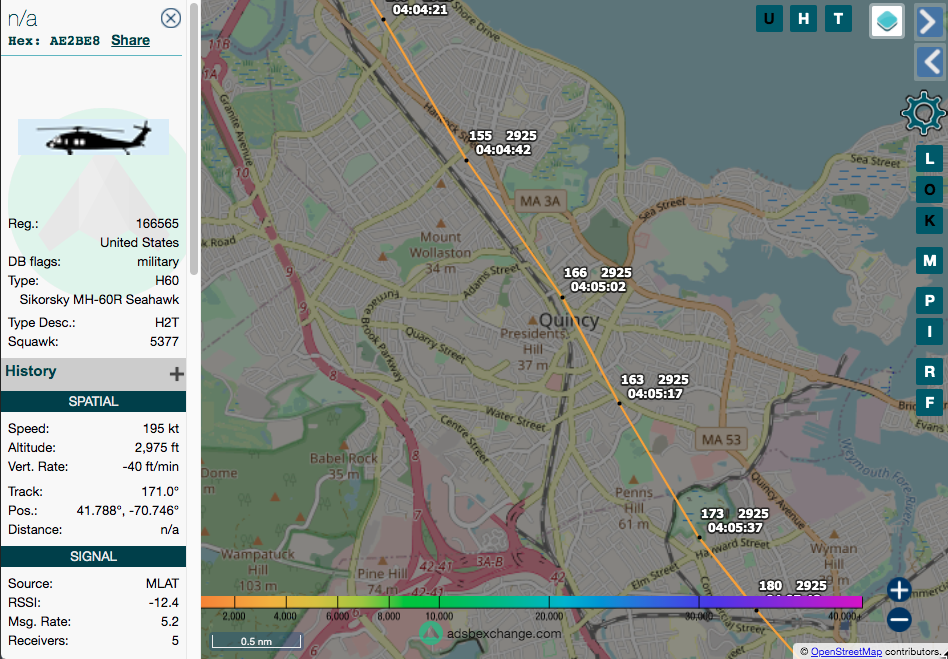This screenshot has width=948, height=659.
Task: Click the Quincy city label on map
Action: click(x=569, y=320)
